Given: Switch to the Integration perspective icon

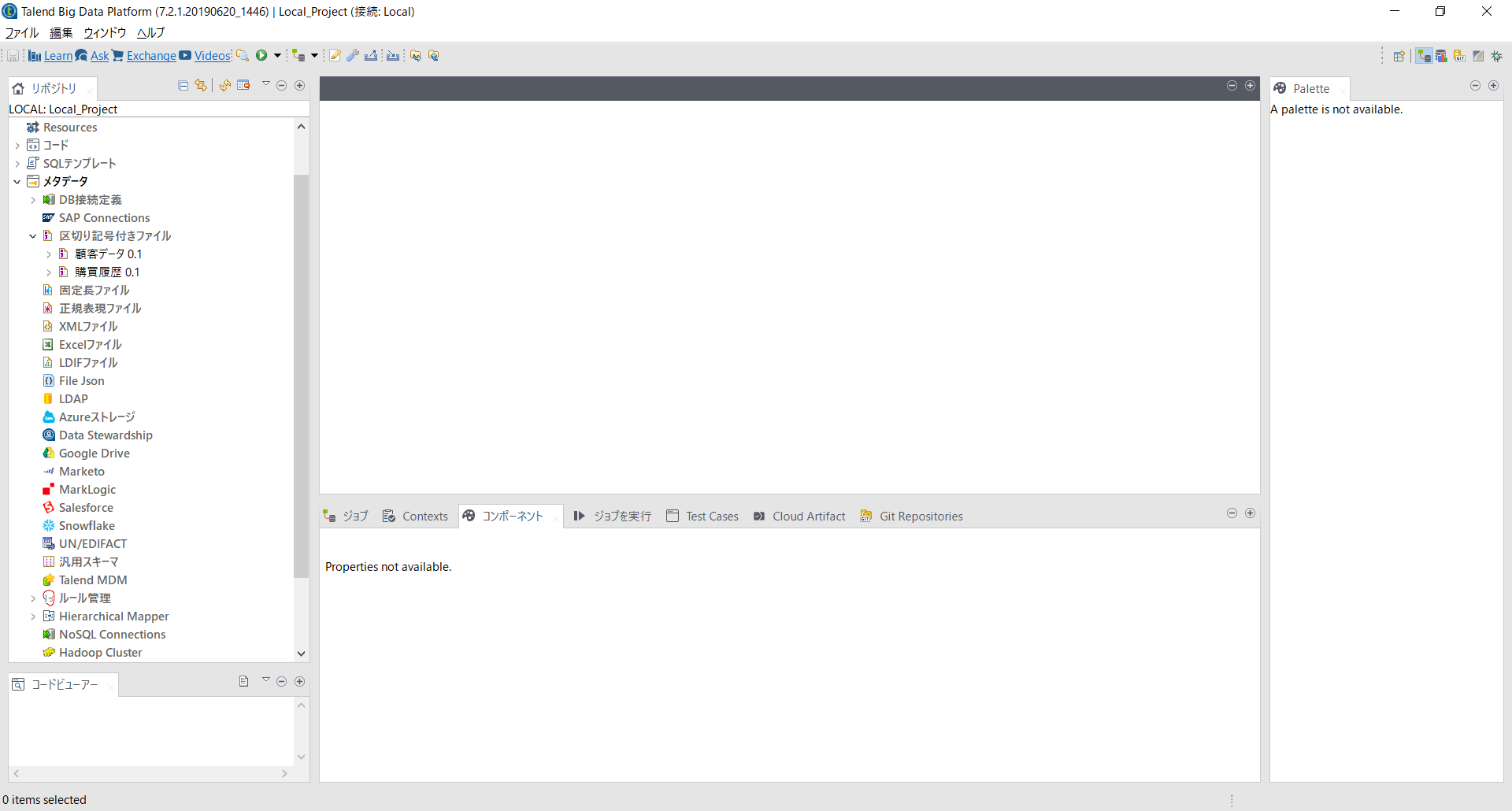Looking at the screenshot, I should click(1424, 56).
